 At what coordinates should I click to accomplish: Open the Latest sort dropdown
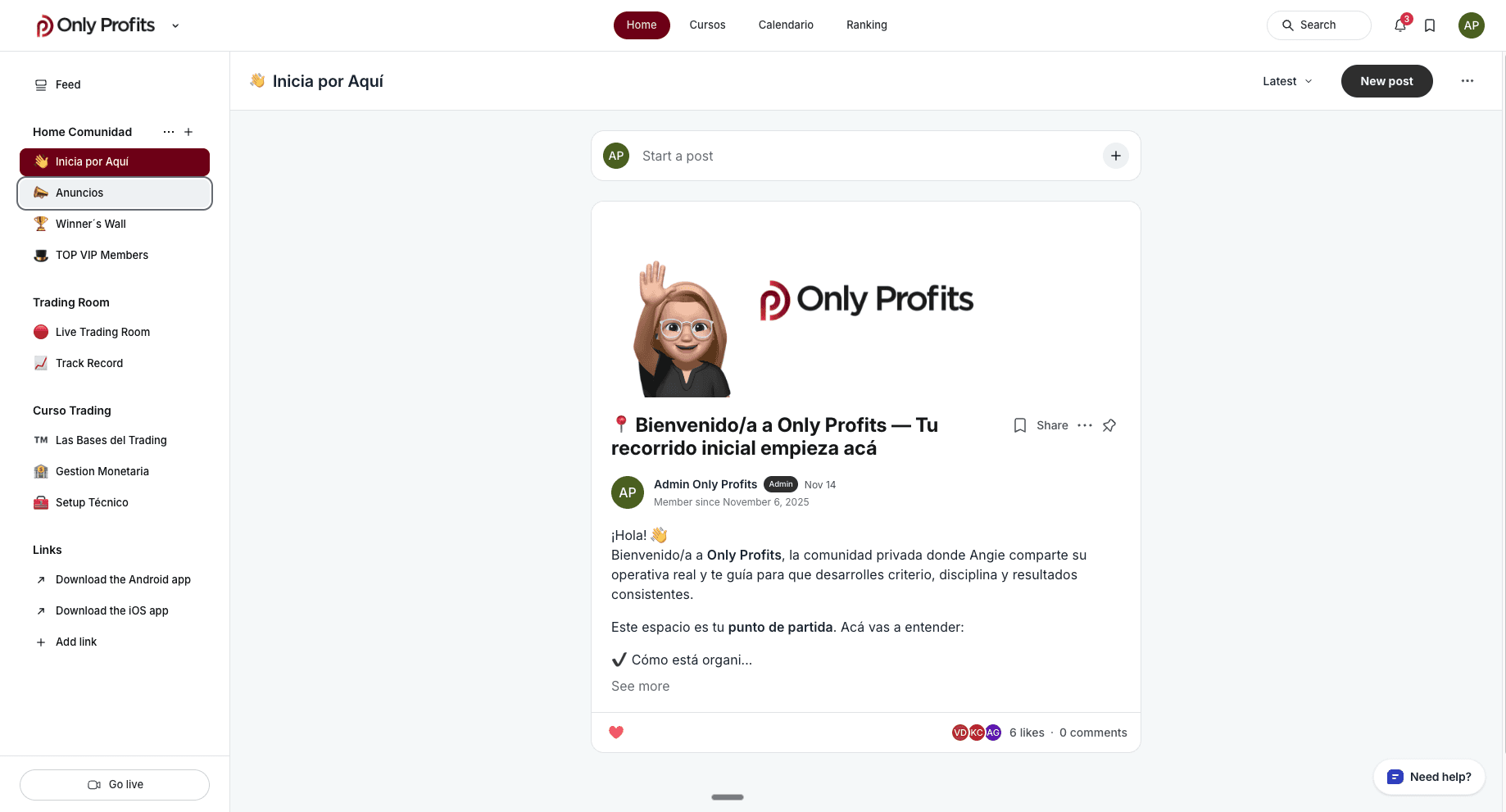(1287, 81)
